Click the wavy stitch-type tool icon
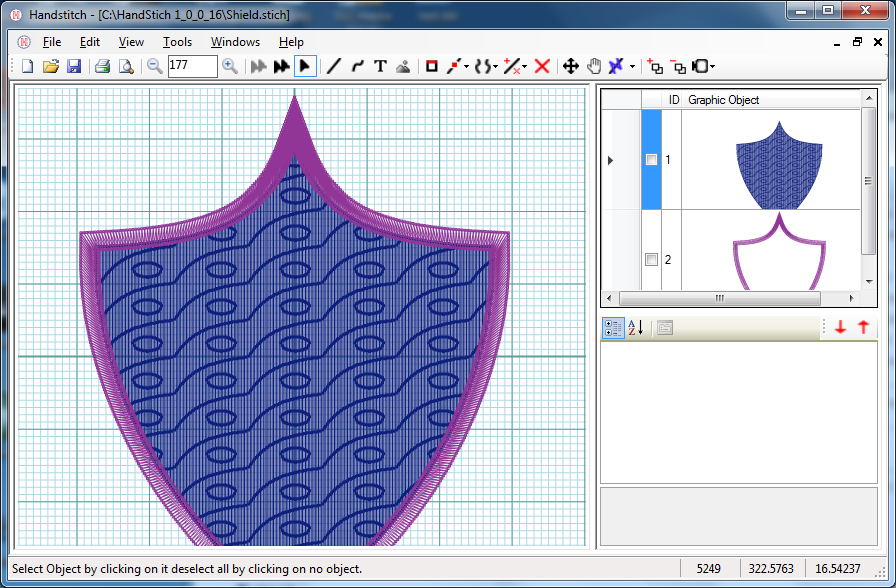 pyautogui.click(x=482, y=66)
